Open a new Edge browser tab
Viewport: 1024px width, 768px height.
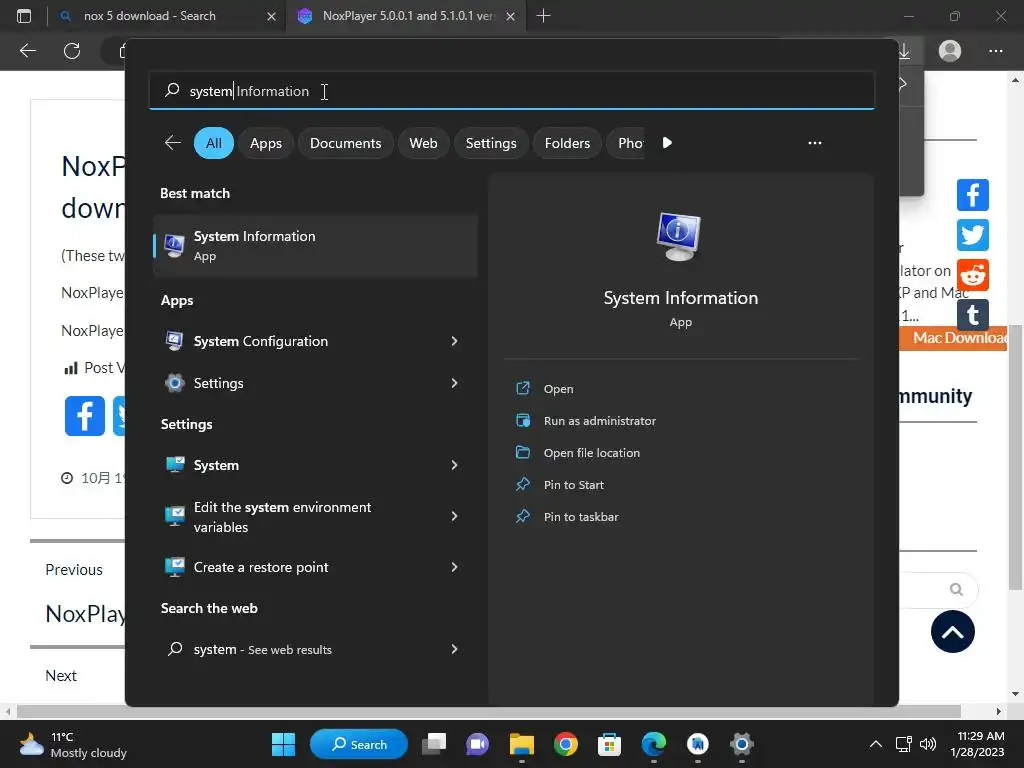[x=543, y=16]
